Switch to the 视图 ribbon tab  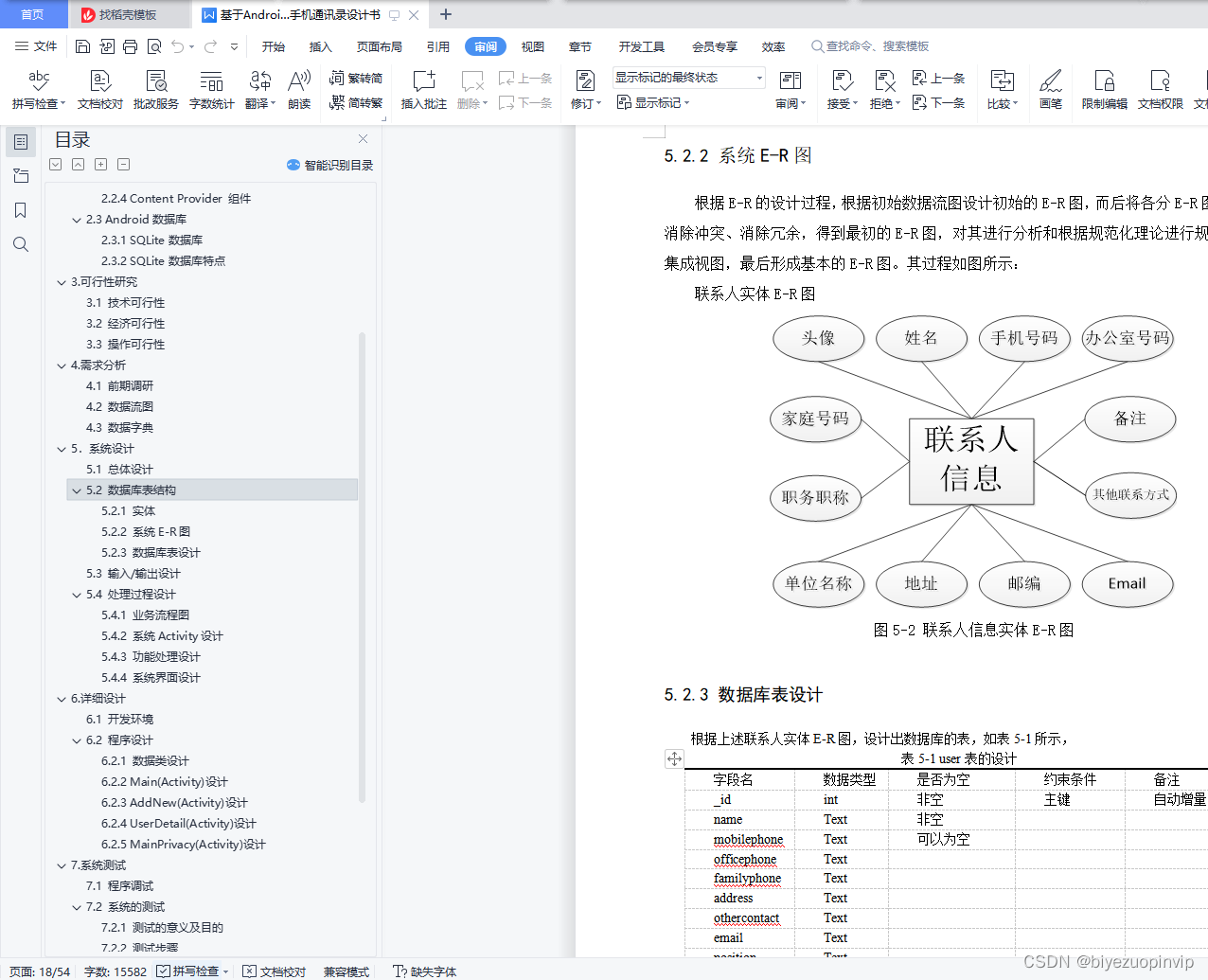tap(533, 46)
